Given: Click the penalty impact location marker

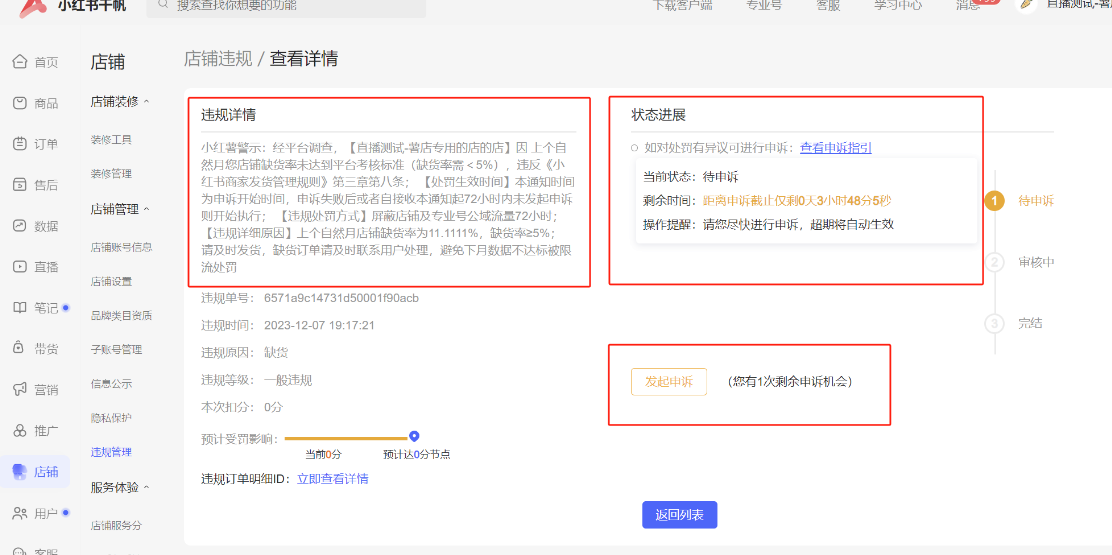Looking at the screenshot, I should (x=414, y=437).
